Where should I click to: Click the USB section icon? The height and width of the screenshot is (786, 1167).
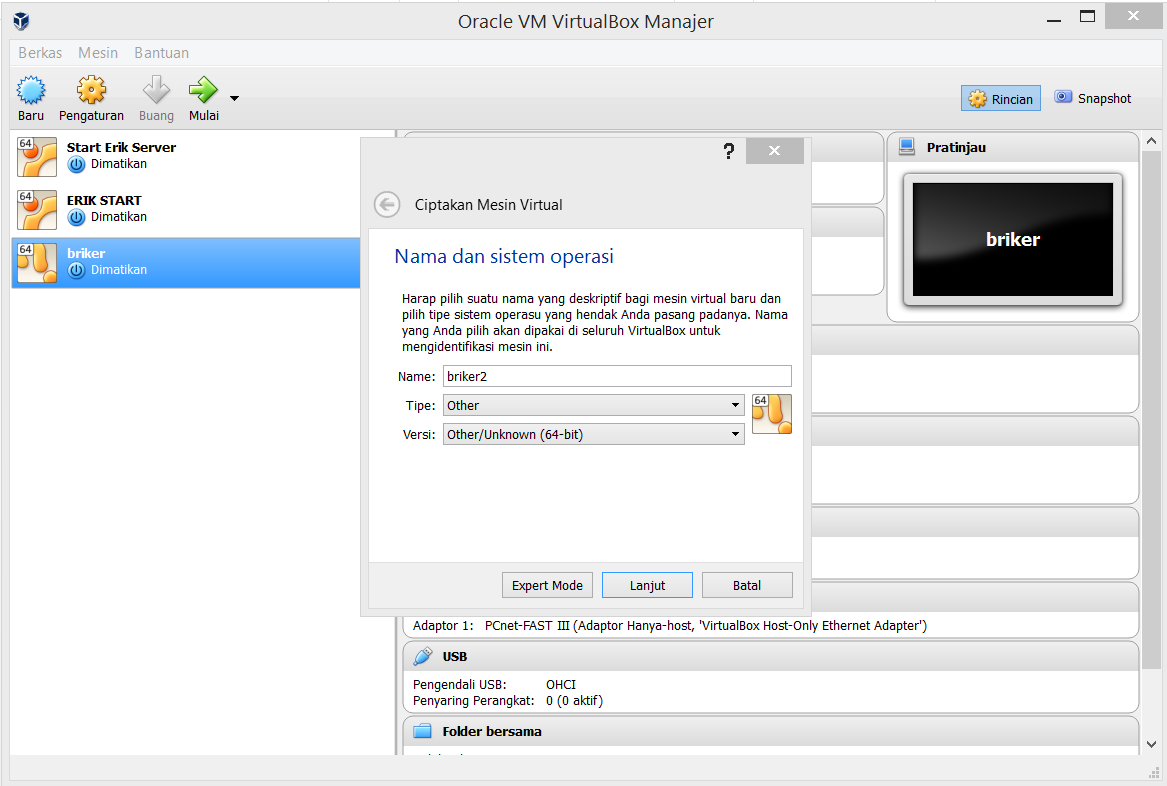click(423, 656)
